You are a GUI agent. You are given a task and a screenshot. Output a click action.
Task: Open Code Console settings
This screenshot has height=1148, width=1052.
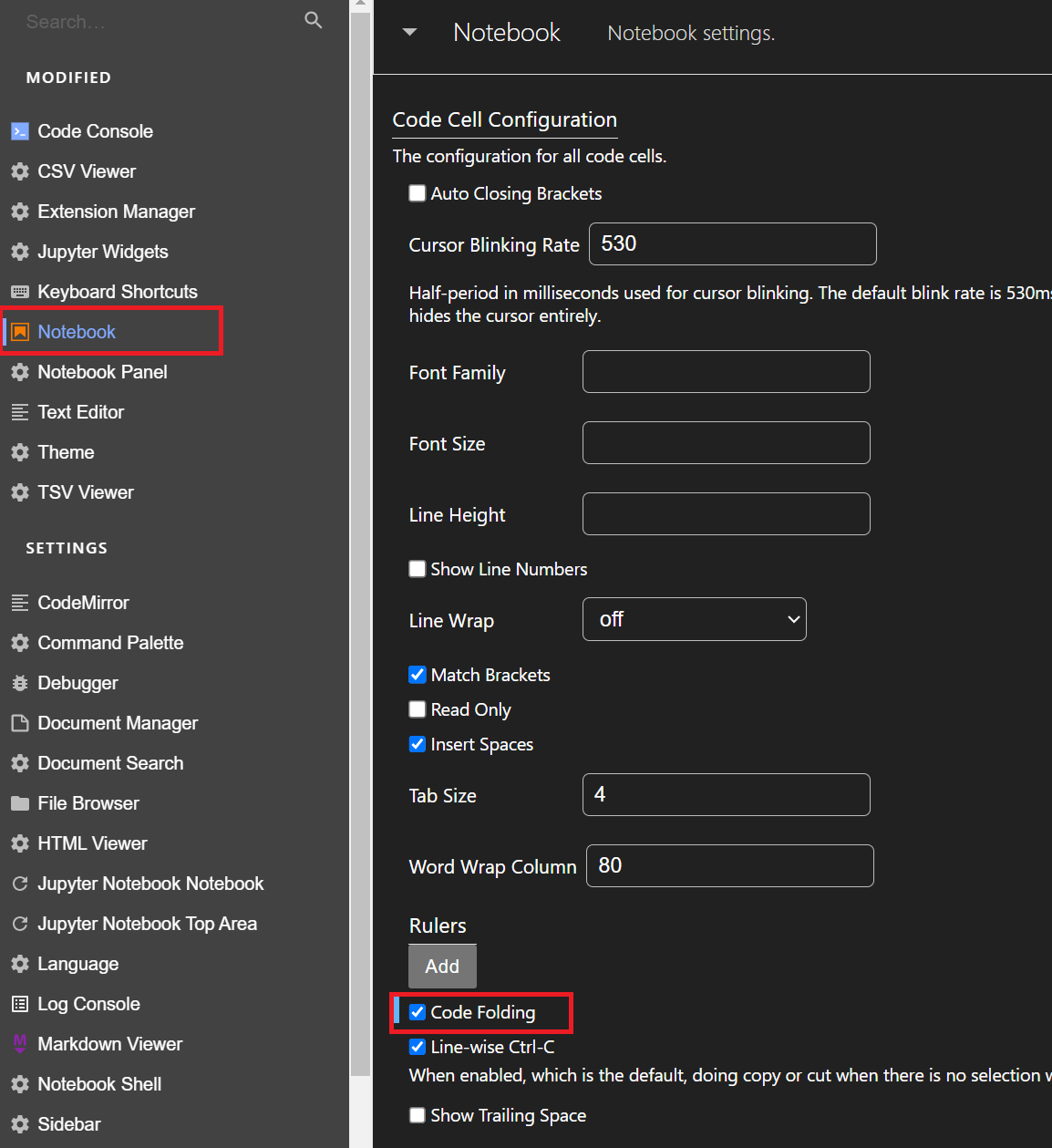click(x=95, y=131)
